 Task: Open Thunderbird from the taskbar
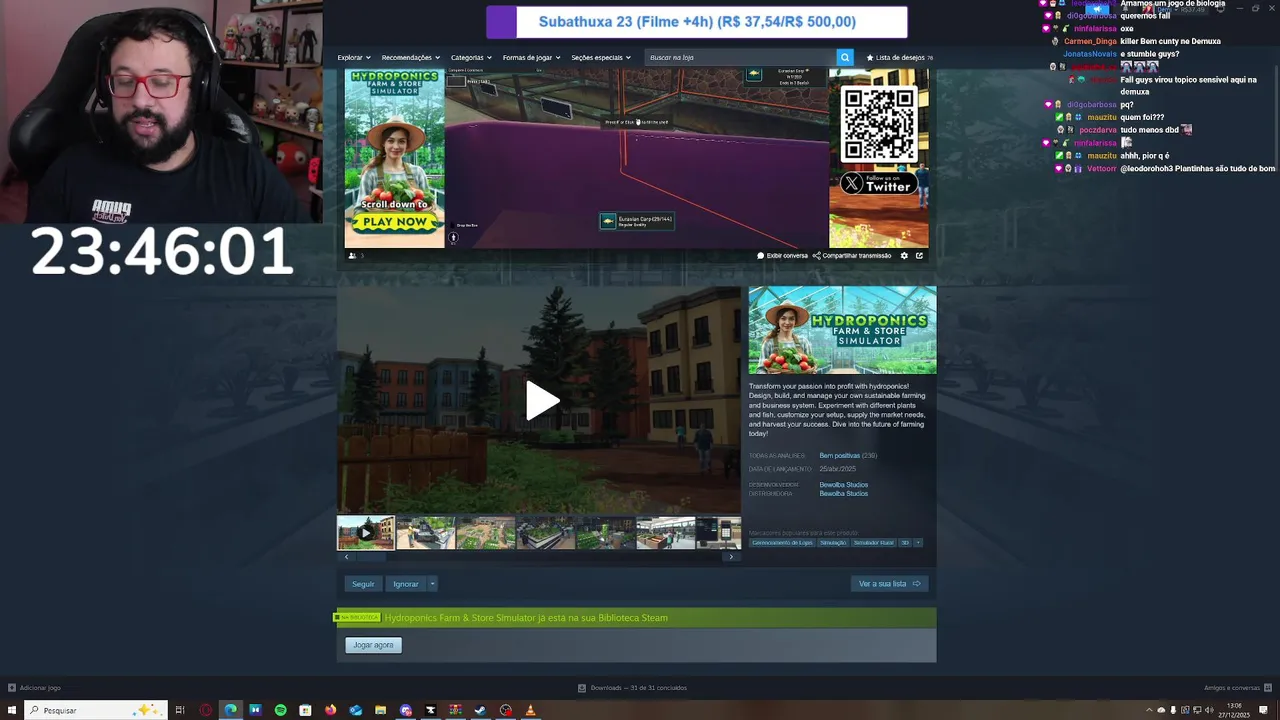(x=356, y=710)
